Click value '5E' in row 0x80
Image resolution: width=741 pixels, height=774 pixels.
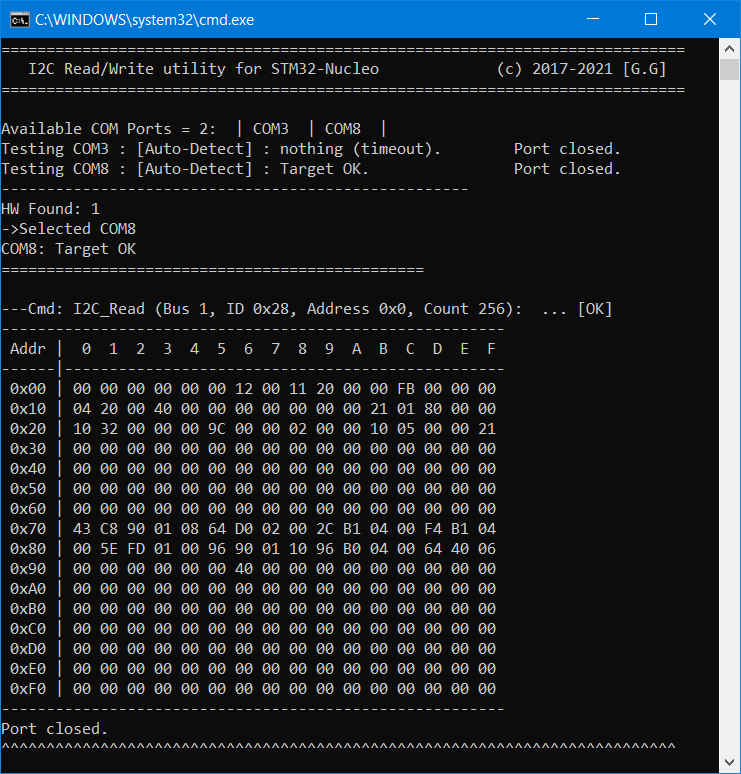109,549
